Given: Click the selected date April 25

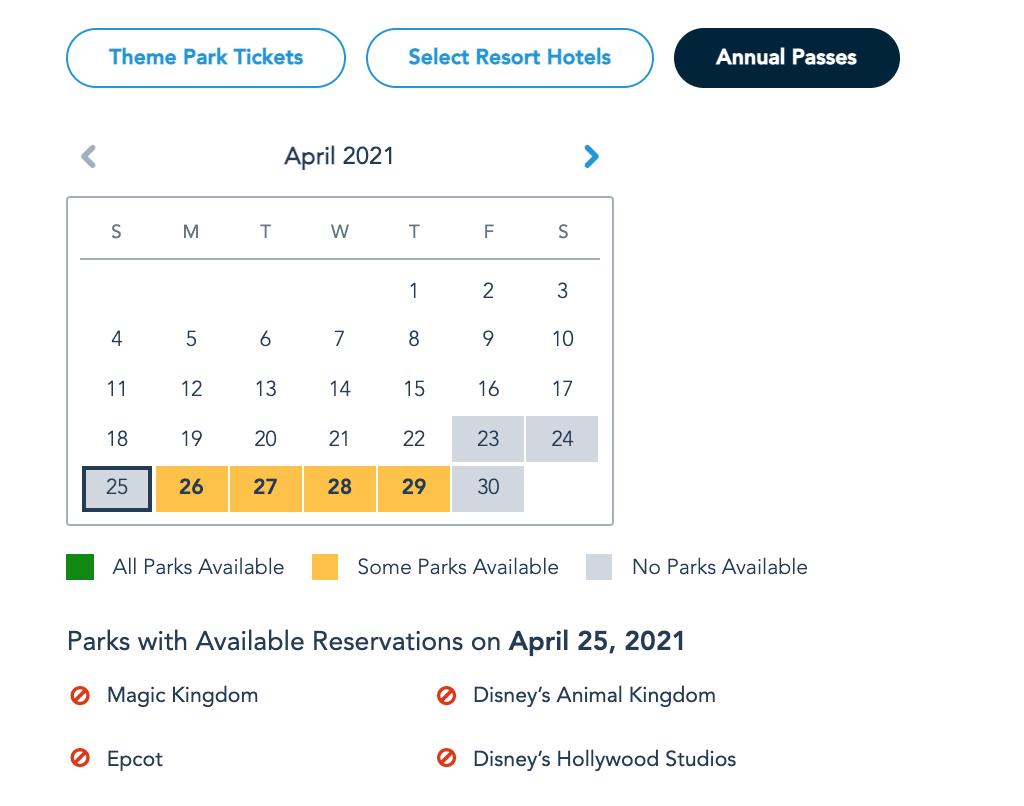Looking at the screenshot, I should 117,488.
